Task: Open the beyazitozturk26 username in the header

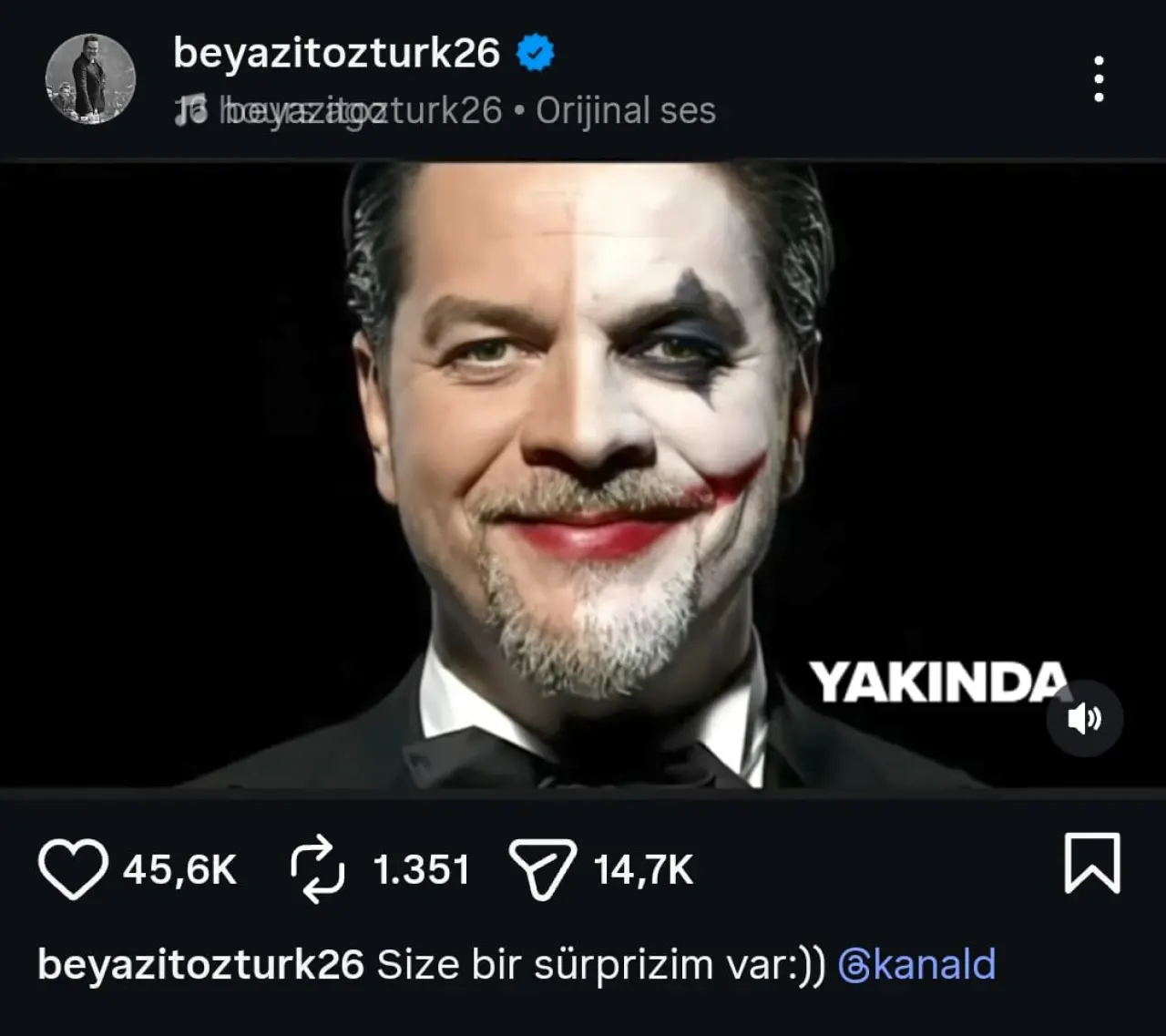Action: 336,53
